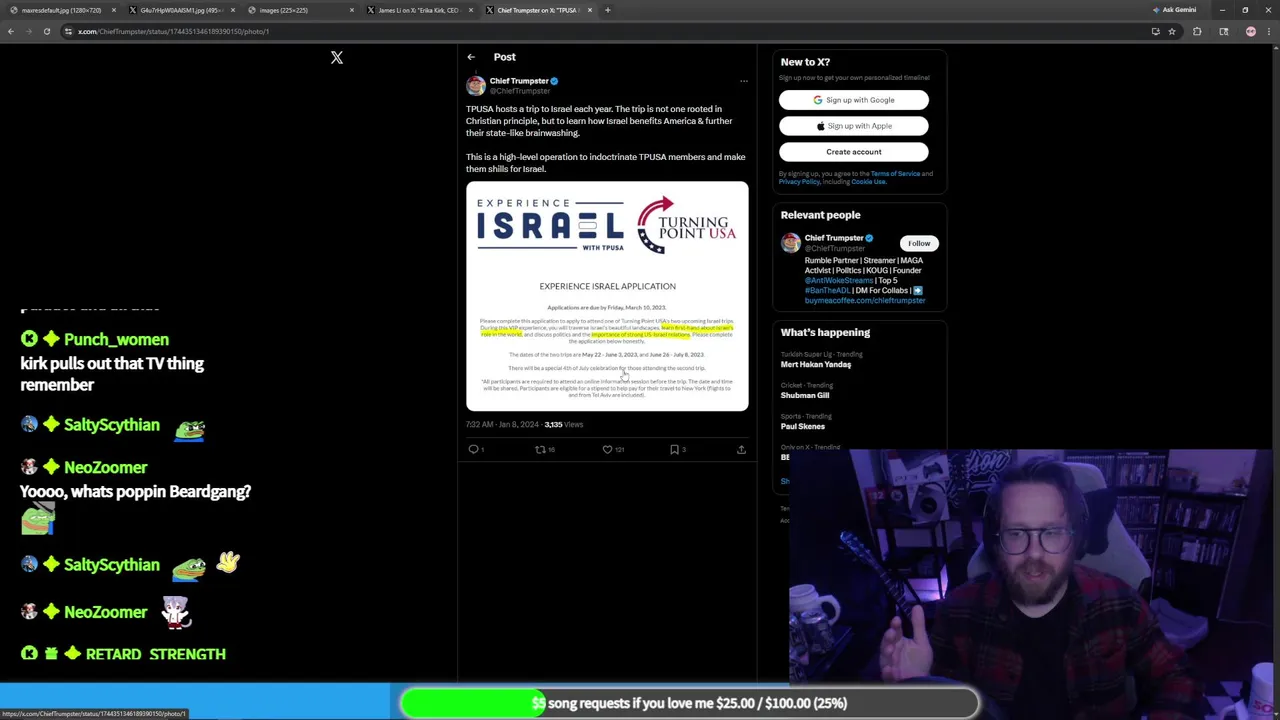Click the post's 7:32 AM Jan 8, 2024 timestamp
Screen dimensions: 1280x720
point(502,425)
